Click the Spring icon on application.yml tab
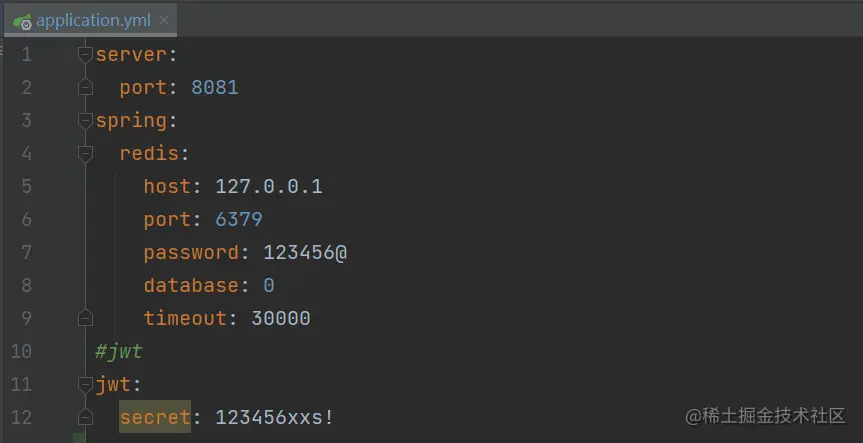 pos(23,21)
